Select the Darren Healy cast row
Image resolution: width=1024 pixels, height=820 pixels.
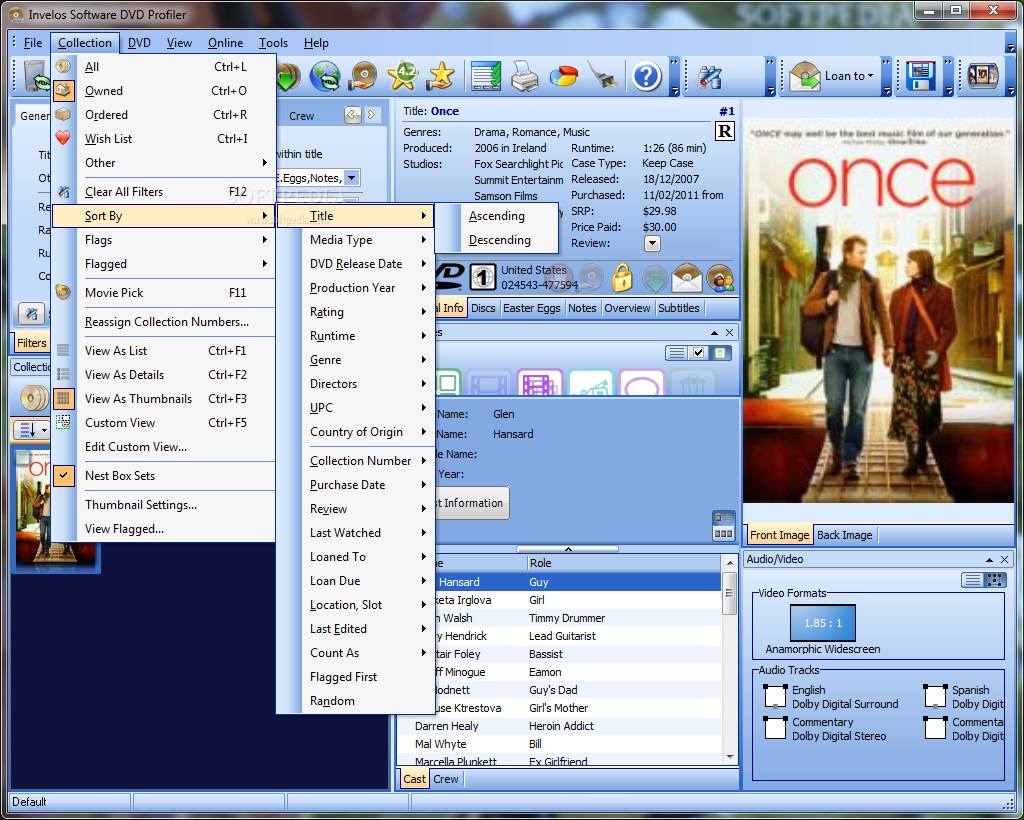tap(560, 726)
